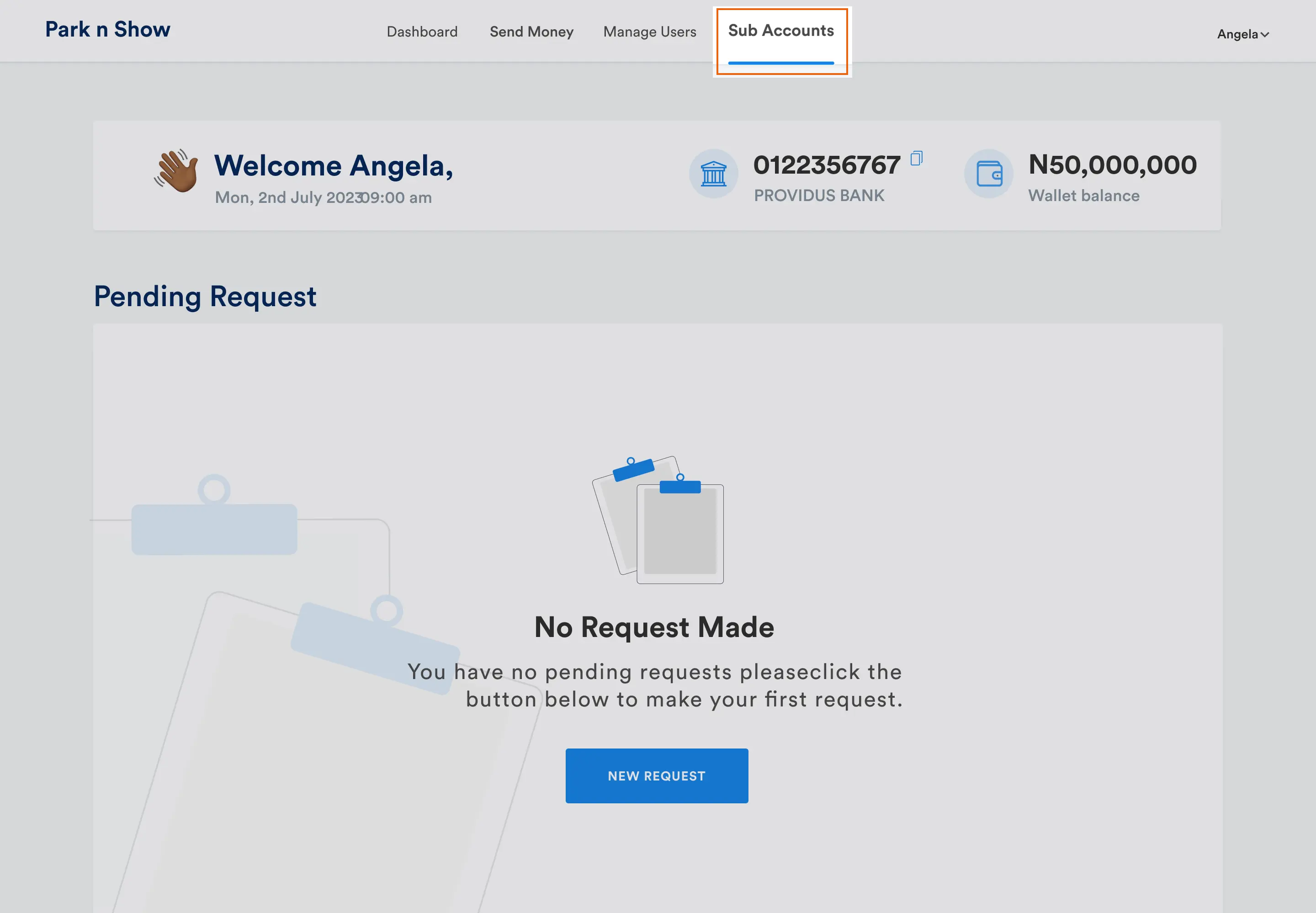Click the Pending Request heading
The height and width of the screenshot is (913, 1316).
pyautogui.click(x=205, y=297)
